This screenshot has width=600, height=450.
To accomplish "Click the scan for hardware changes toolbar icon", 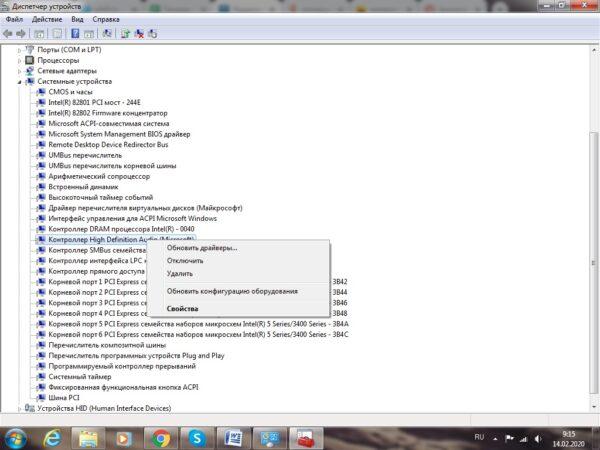I will click(107, 34).
